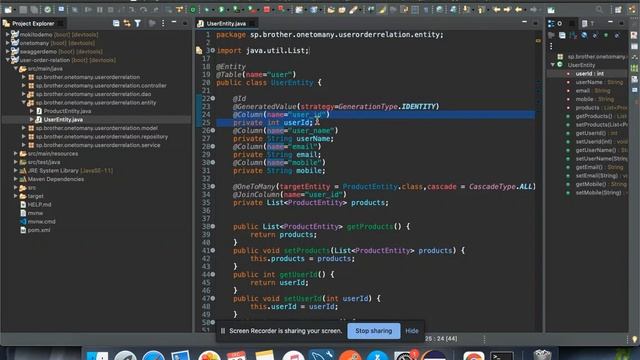Select the target folder

pyautogui.click(x=36, y=196)
